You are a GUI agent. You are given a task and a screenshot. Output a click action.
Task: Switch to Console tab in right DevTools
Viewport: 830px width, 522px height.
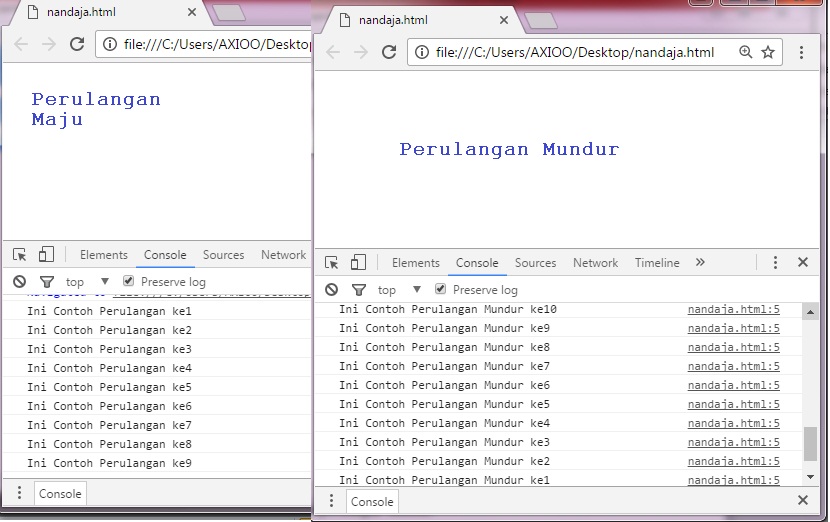coord(477,263)
